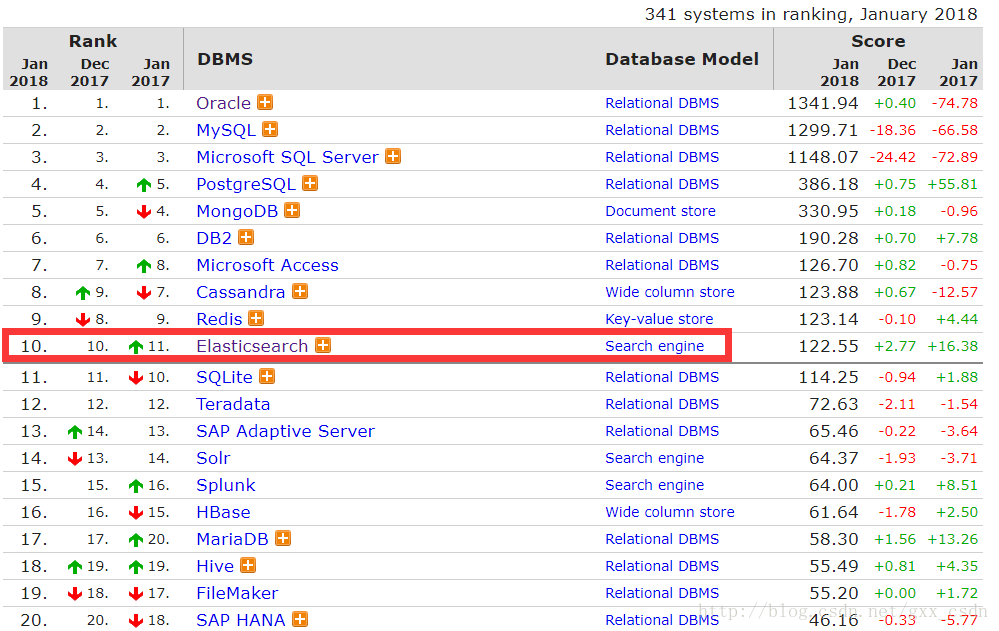Click Wide column store in Cassandra row
Image resolution: width=999 pixels, height=631 pixels.
[x=670, y=292]
